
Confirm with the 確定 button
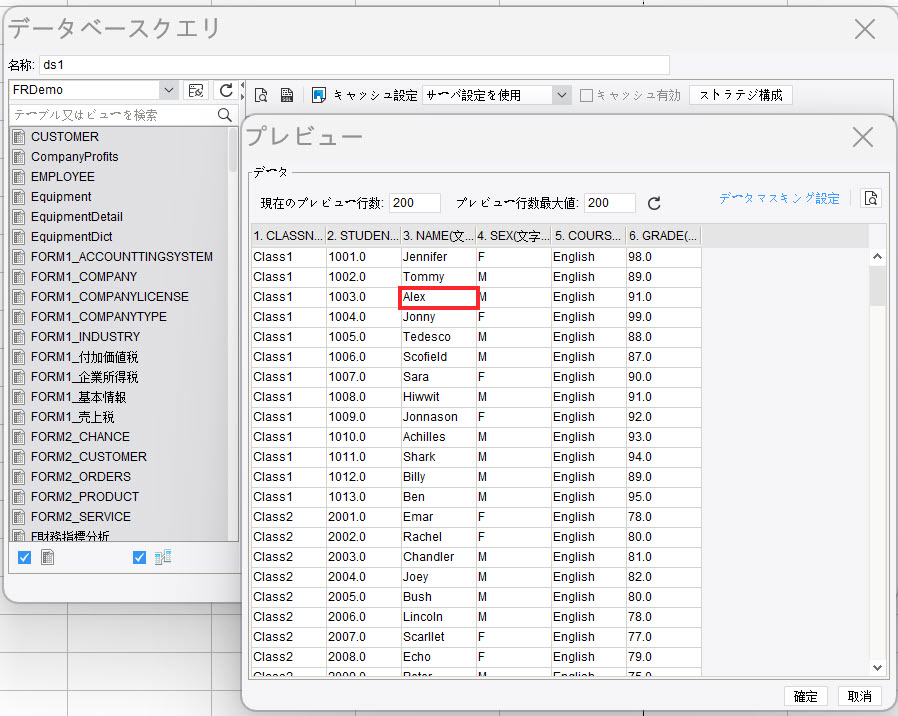[x=806, y=697]
